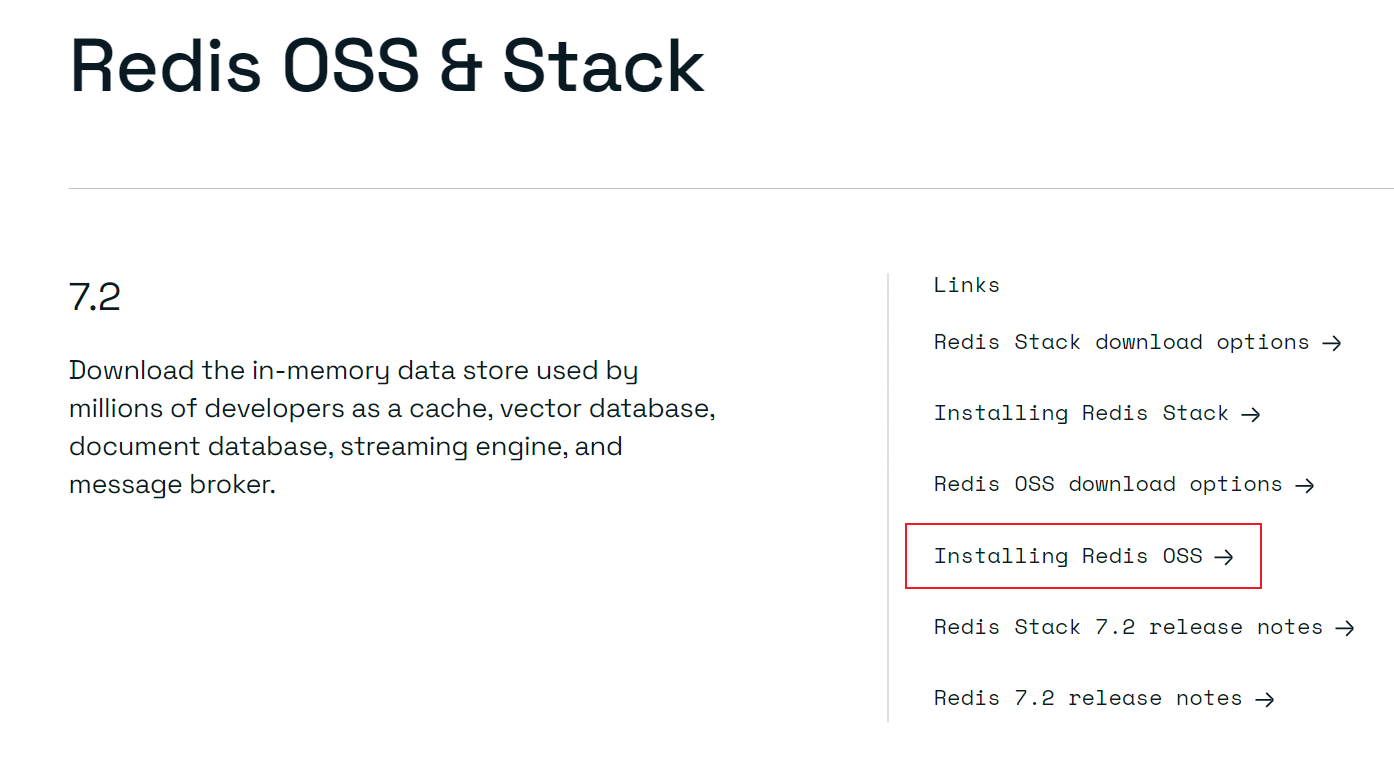Click inside the red highlighted box

[1083, 556]
